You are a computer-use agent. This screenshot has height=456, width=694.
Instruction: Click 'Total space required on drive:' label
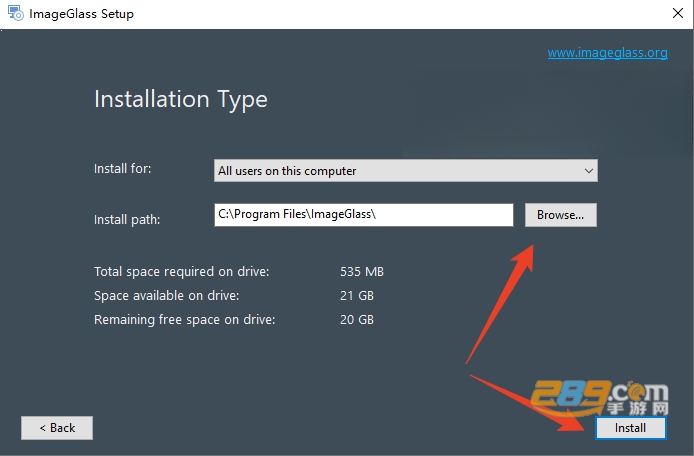click(181, 271)
